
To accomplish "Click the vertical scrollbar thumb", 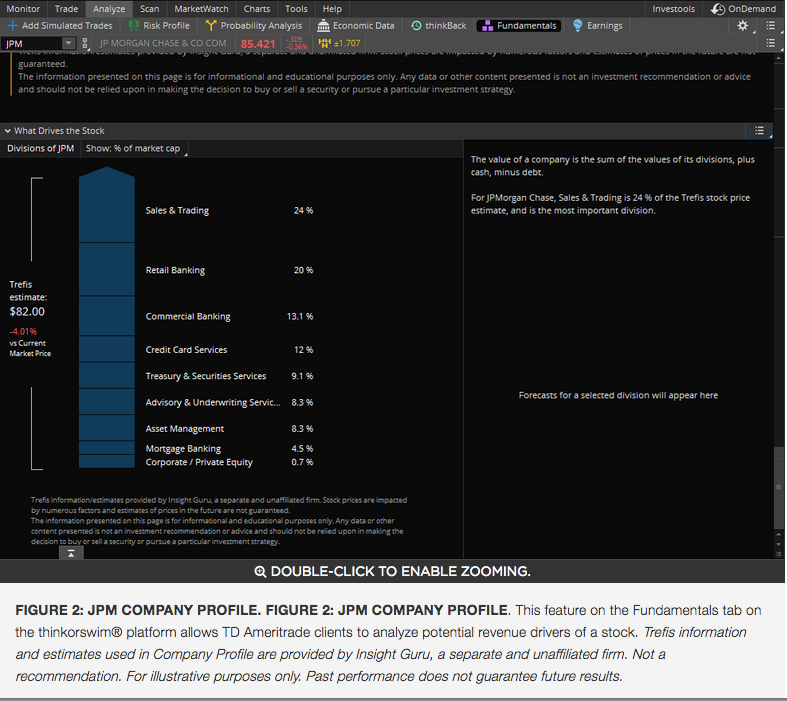I will (x=778, y=487).
